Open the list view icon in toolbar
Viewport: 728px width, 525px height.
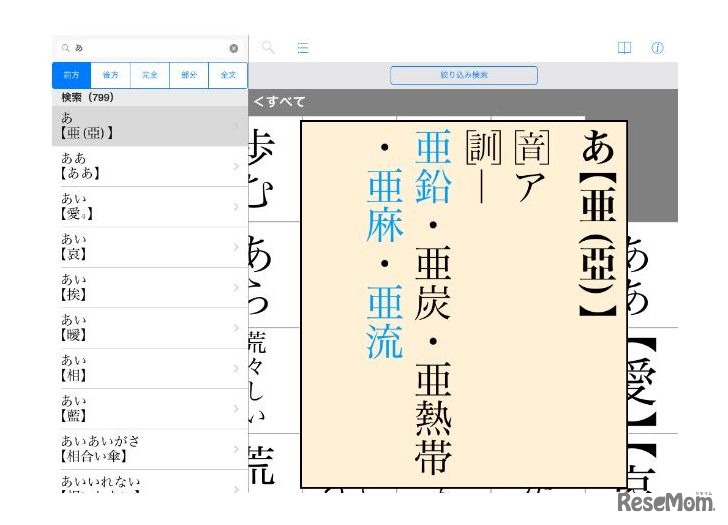tap(303, 48)
